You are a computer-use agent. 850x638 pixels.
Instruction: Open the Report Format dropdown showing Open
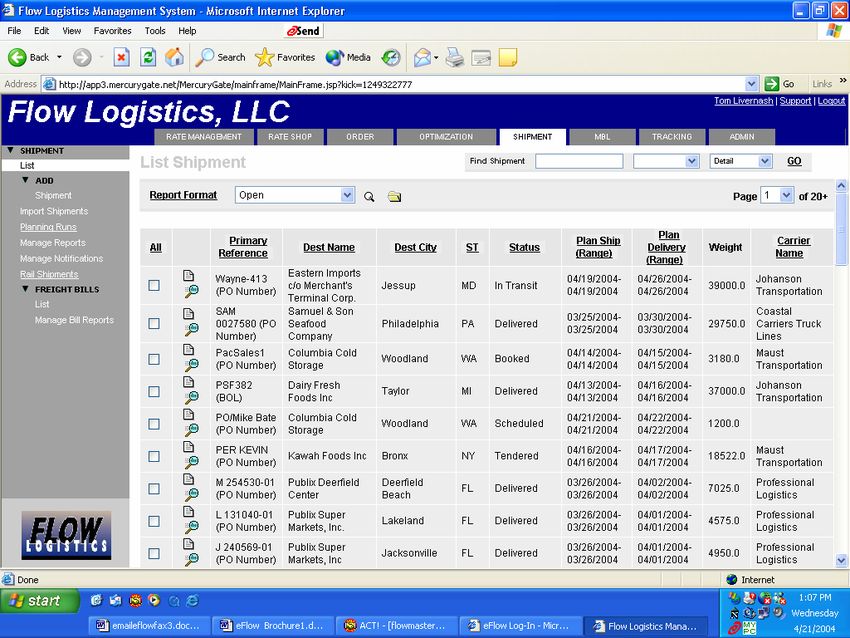[295, 195]
